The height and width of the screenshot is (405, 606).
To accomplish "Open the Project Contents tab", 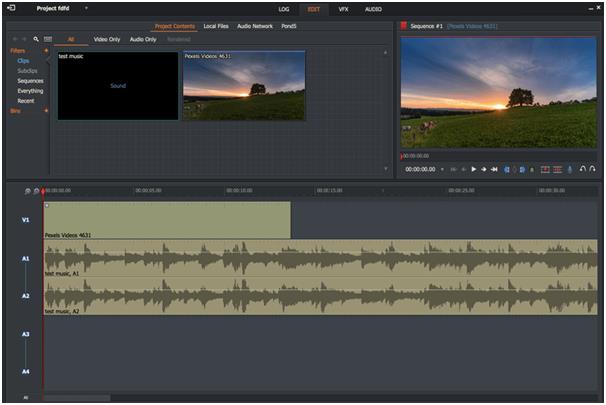I will point(175,26).
